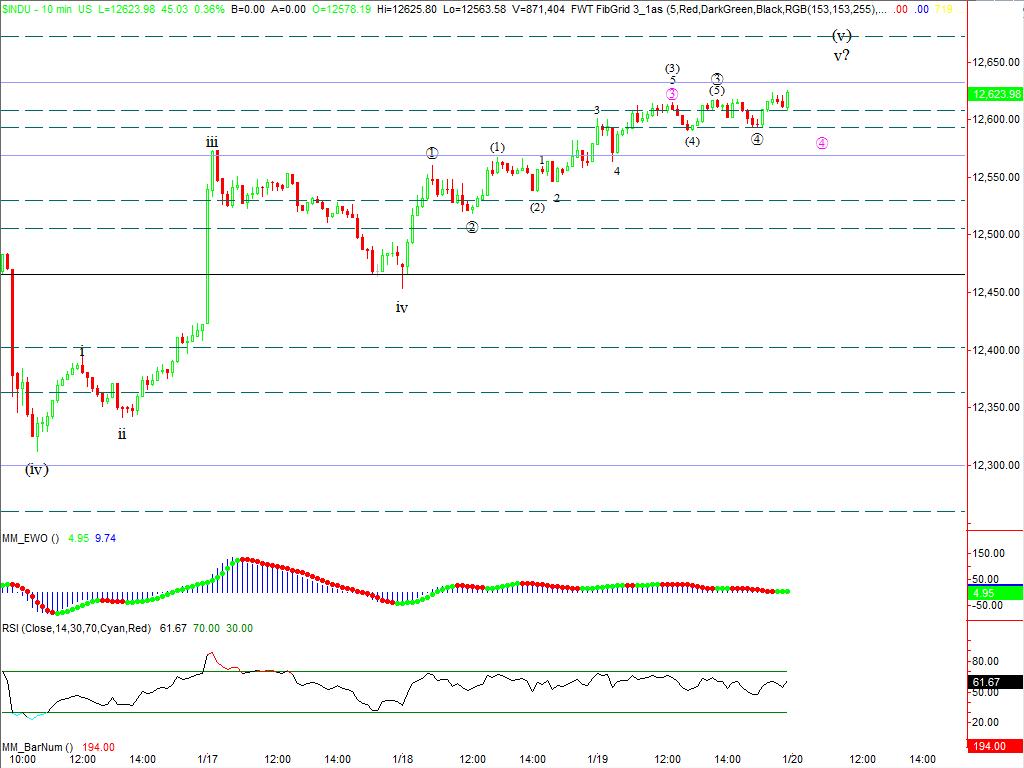Select the (v) wave label at top right
The height and width of the screenshot is (768, 1024).
pyautogui.click(x=842, y=36)
